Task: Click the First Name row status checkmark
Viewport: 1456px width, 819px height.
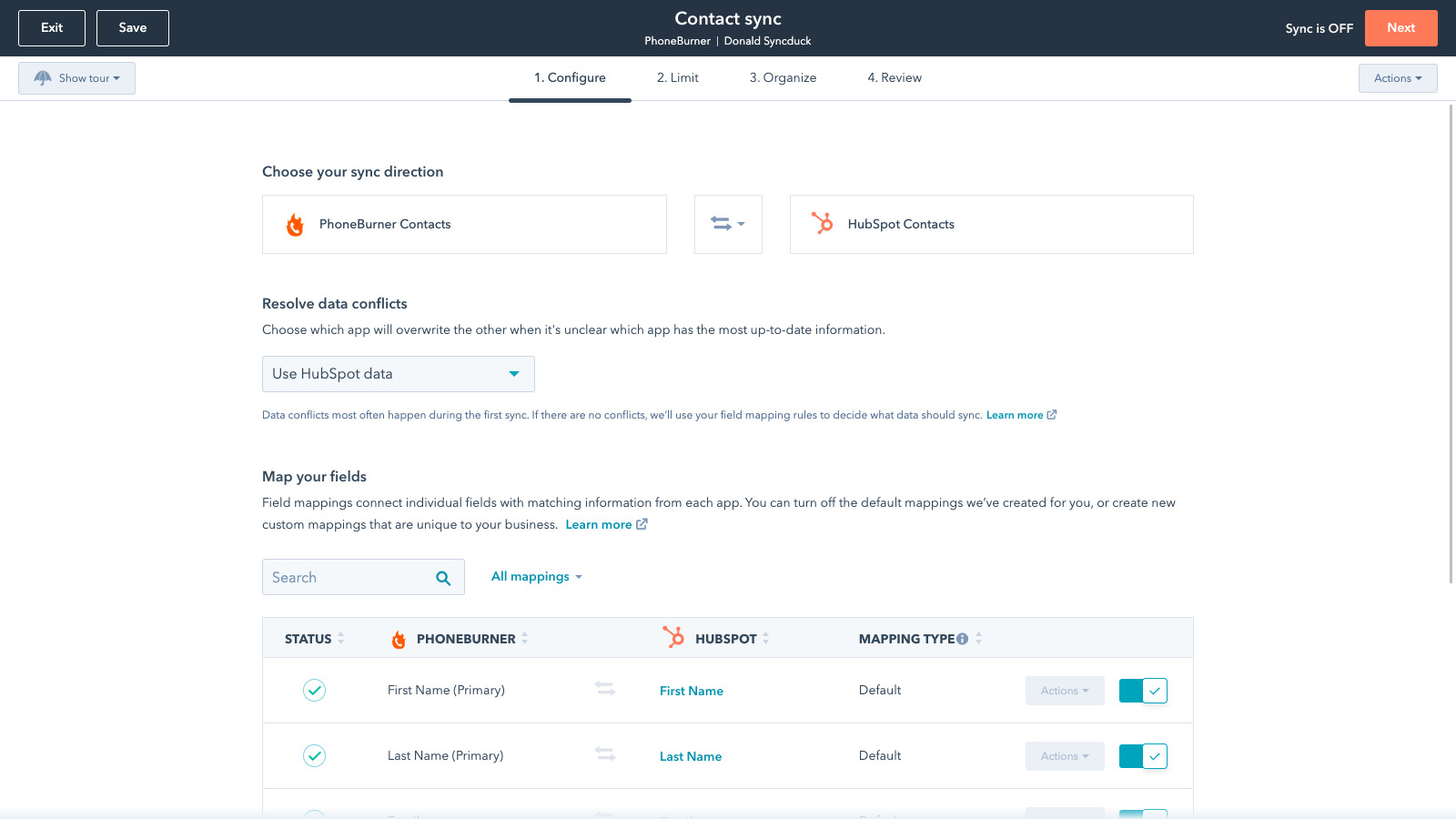Action: [314, 691]
